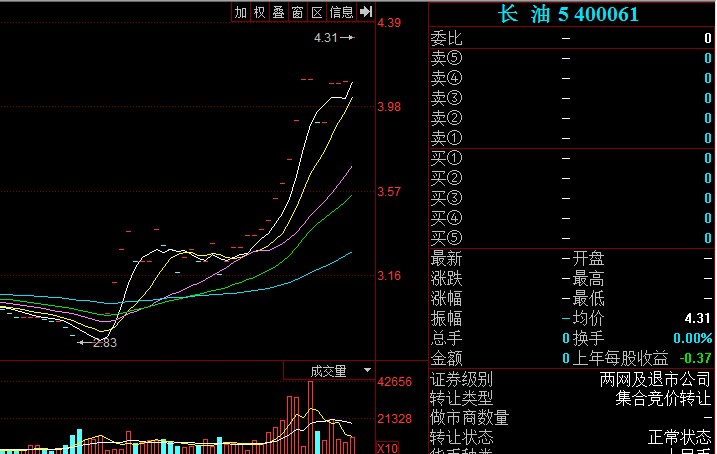Viewport: 717px width, 454px height.
Task: Click the 叠 overlay button
Action: pos(278,12)
